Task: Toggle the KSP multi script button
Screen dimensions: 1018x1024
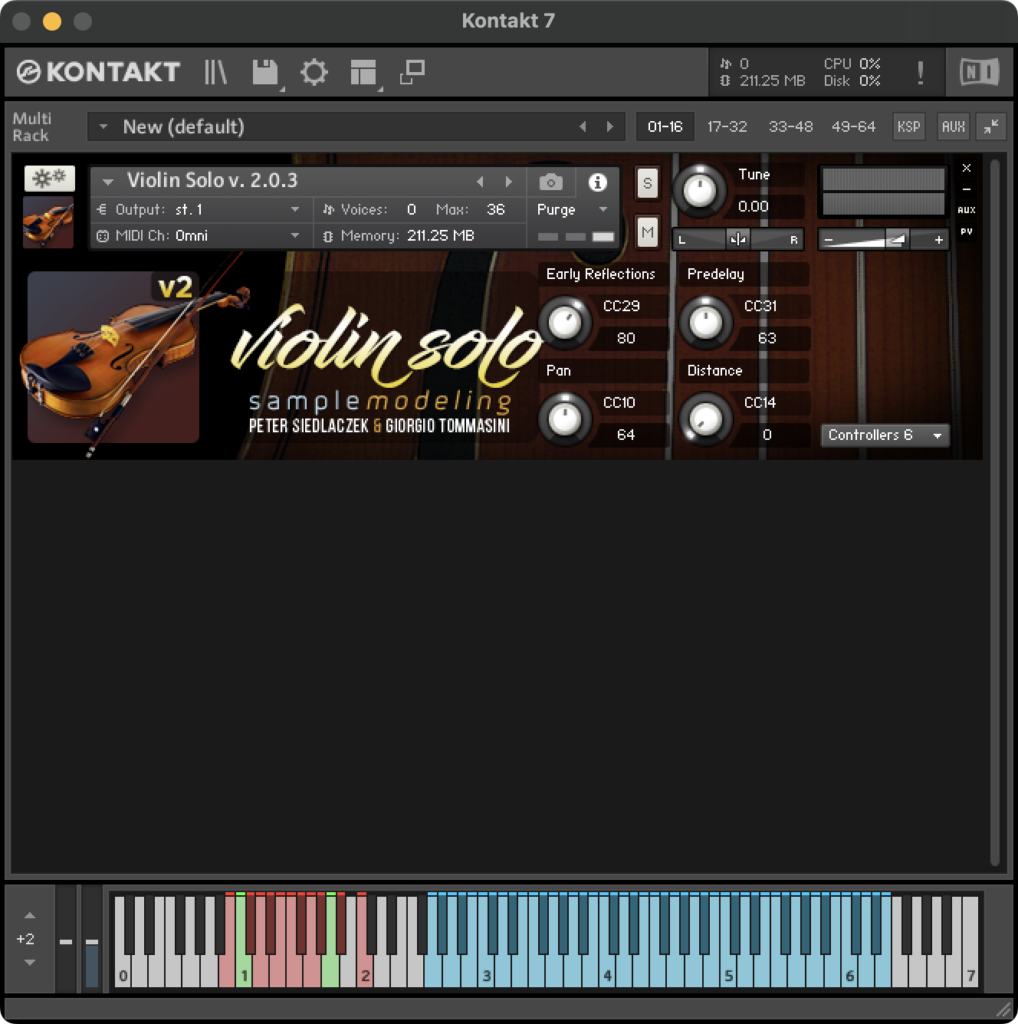Action: click(908, 126)
